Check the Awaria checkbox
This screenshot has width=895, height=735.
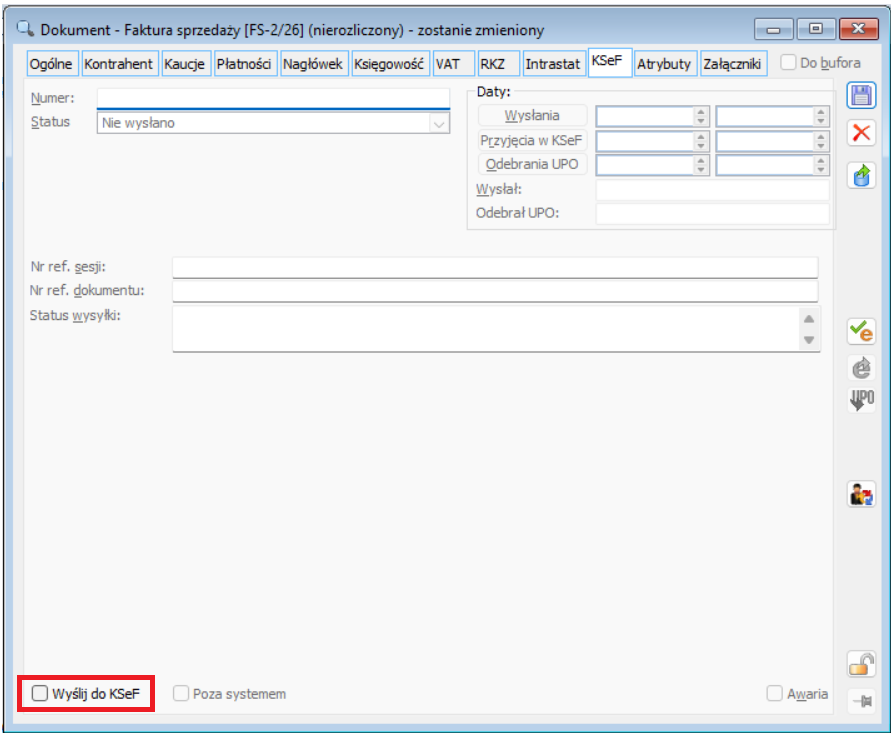[774, 693]
